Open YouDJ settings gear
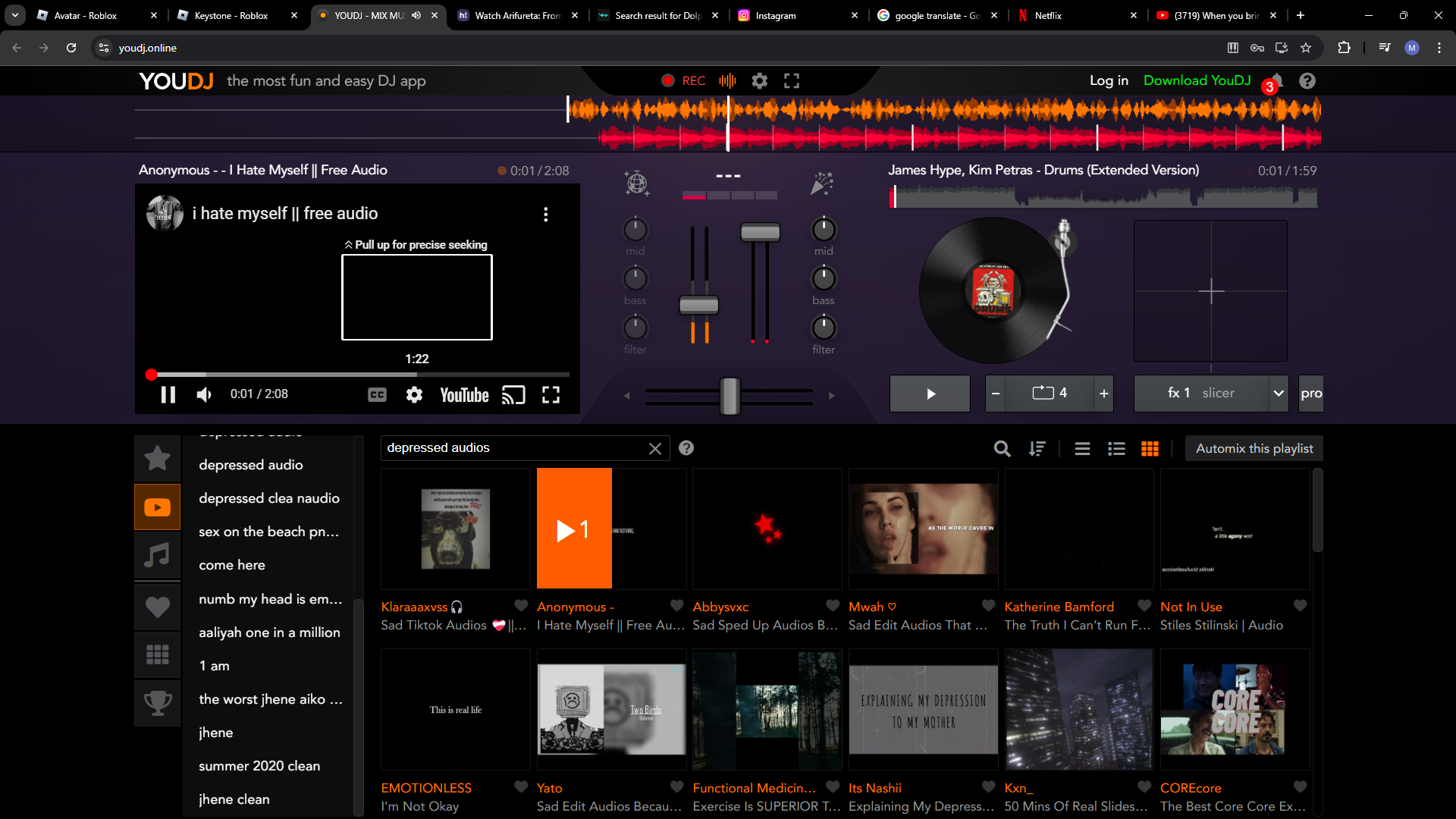This screenshot has height=819, width=1456. [759, 81]
